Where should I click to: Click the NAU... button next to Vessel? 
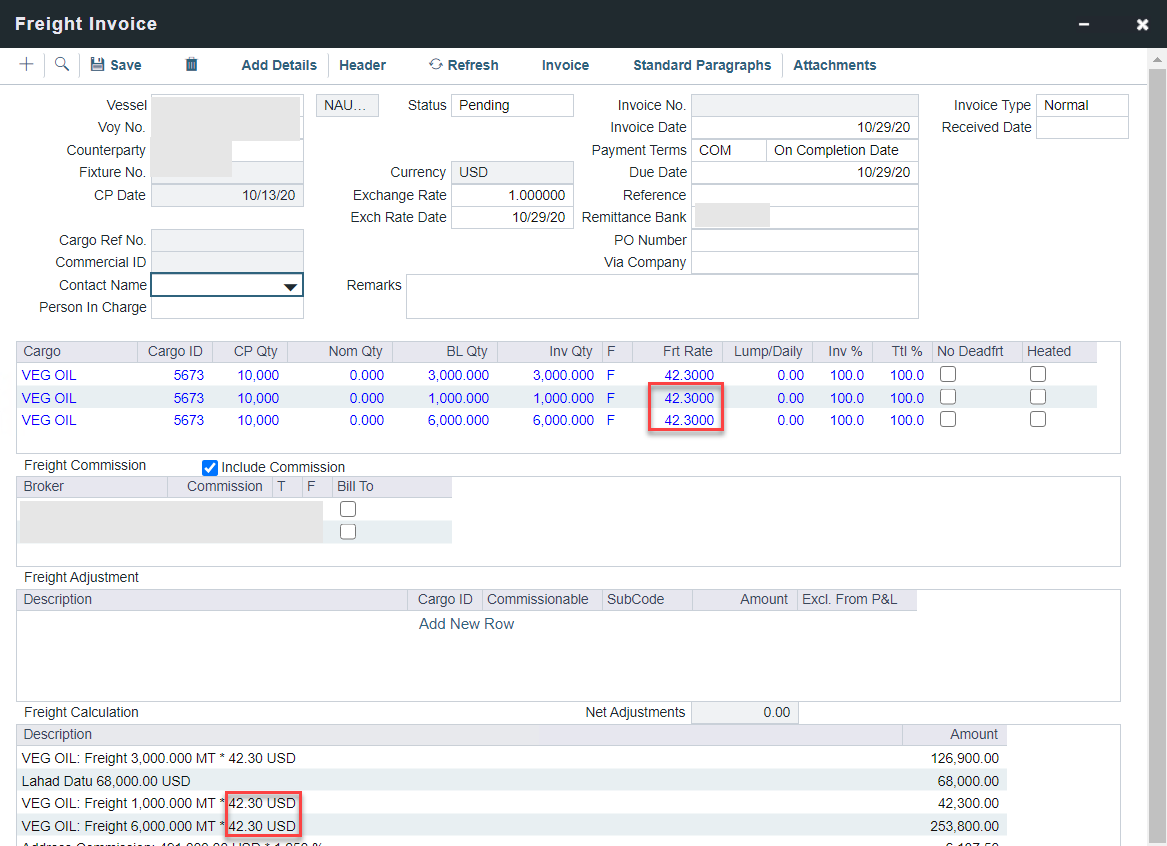347,105
